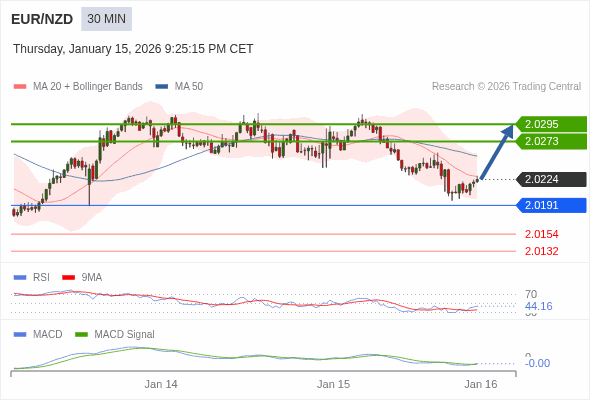This screenshot has height=400, width=590.
Task: Select the EUR/NZD pair title
Action: [42, 19]
